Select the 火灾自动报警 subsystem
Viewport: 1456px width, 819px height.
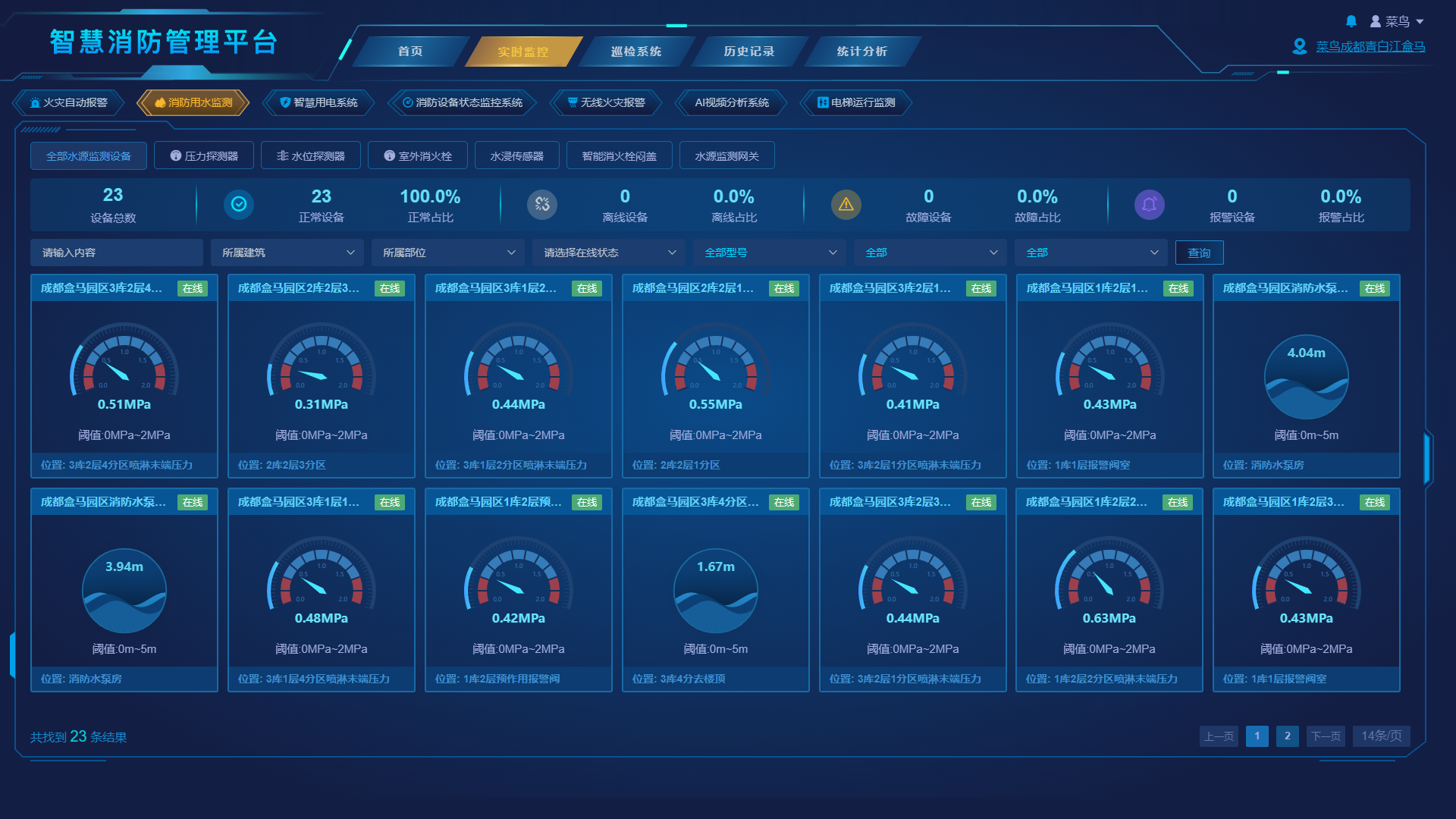tap(68, 102)
